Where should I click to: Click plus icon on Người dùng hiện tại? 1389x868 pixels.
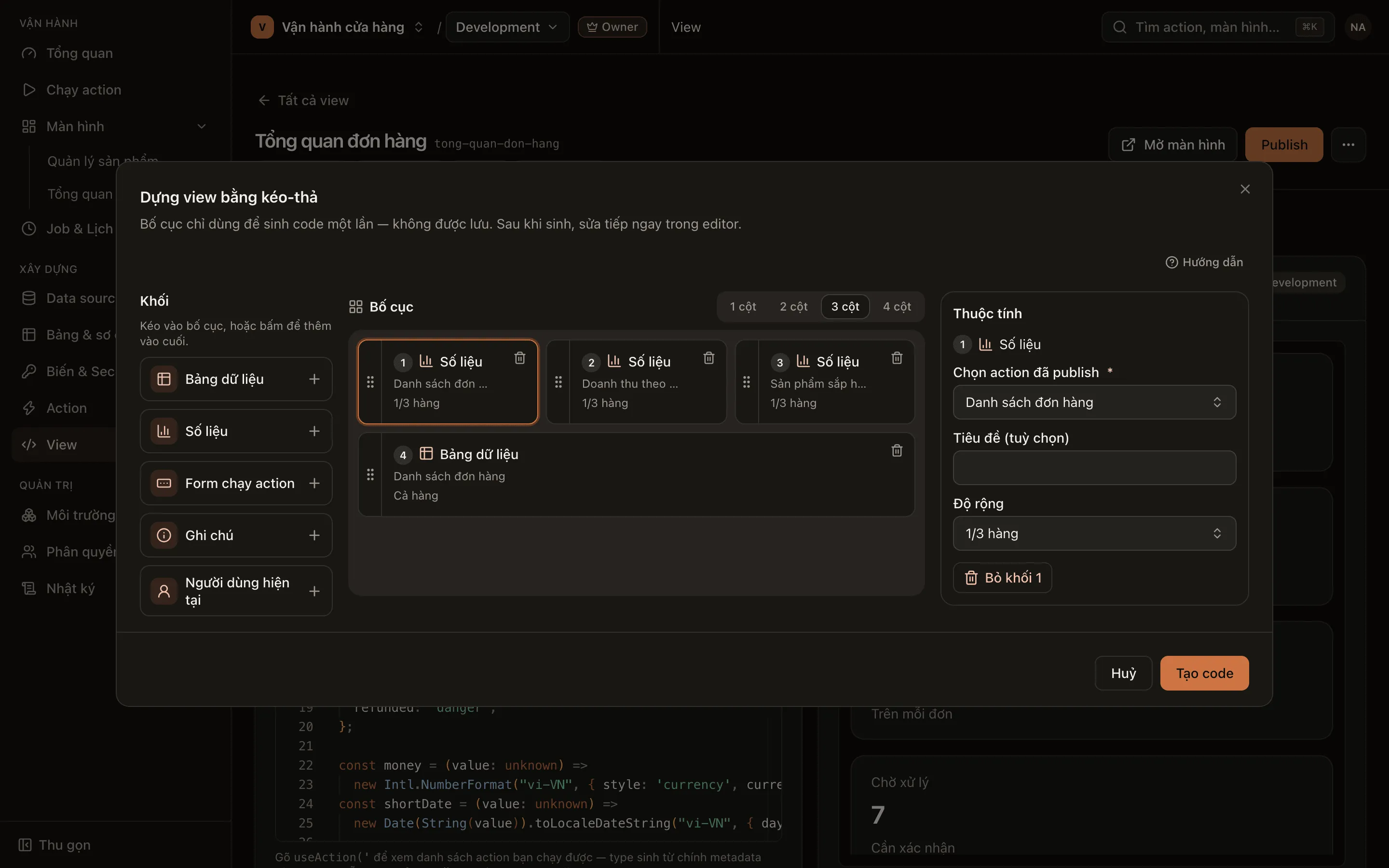314,591
